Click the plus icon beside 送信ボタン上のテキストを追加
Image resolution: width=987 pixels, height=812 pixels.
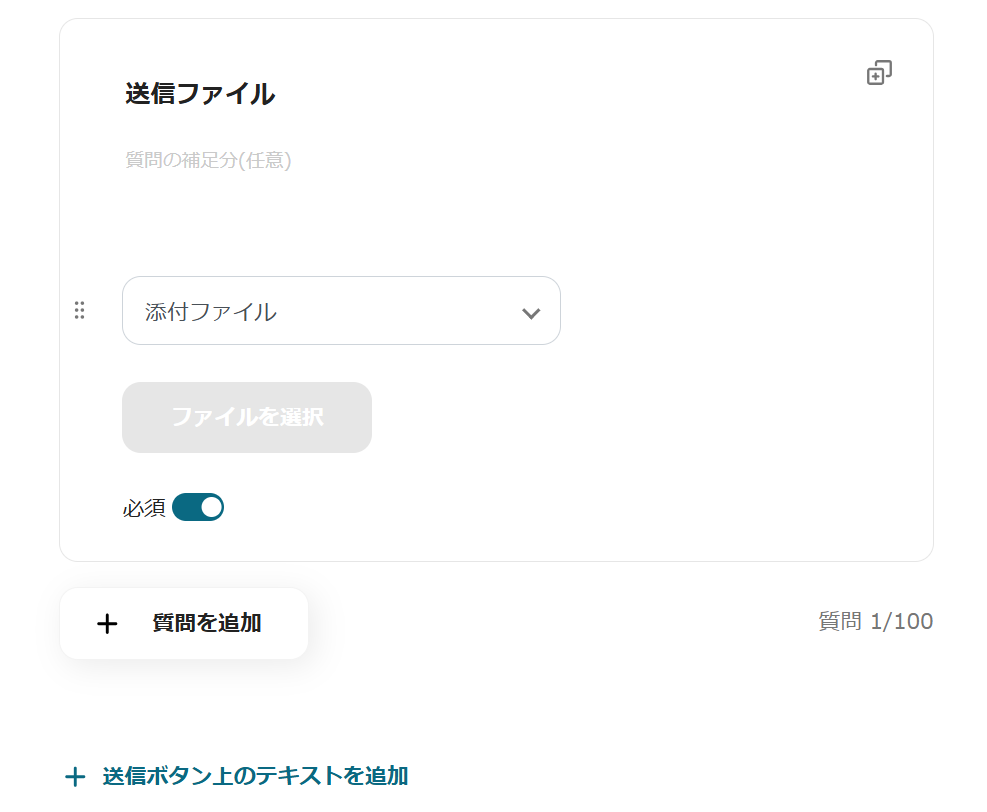coord(75,777)
